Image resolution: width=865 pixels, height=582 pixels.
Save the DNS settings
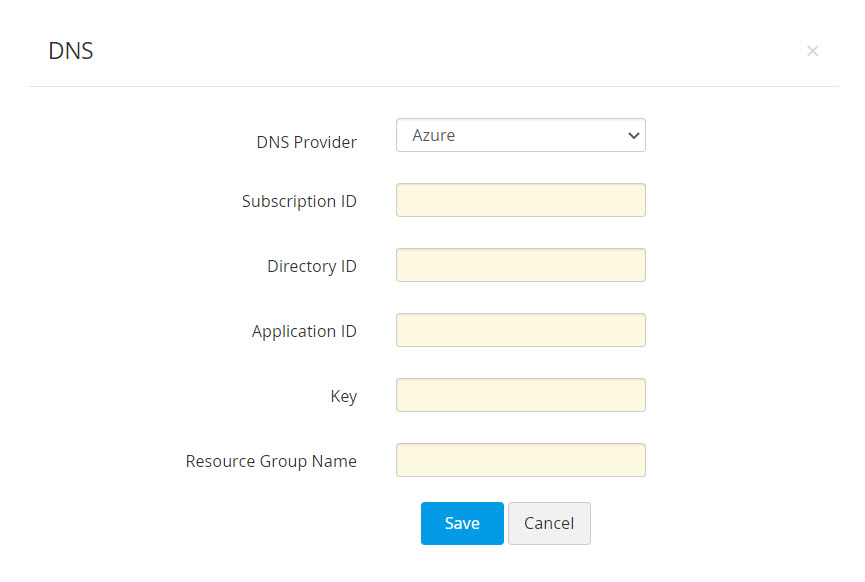click(x=462, y=523)
